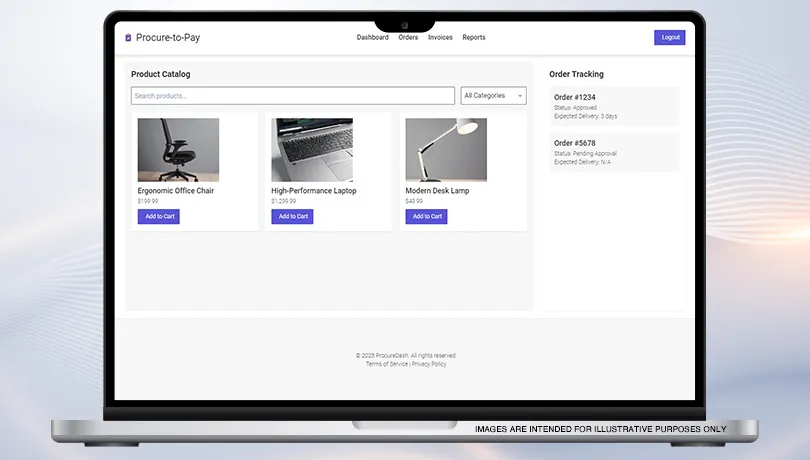Click the Modern Desk Lamp image
810x460 pixels.
click(446, 150)
